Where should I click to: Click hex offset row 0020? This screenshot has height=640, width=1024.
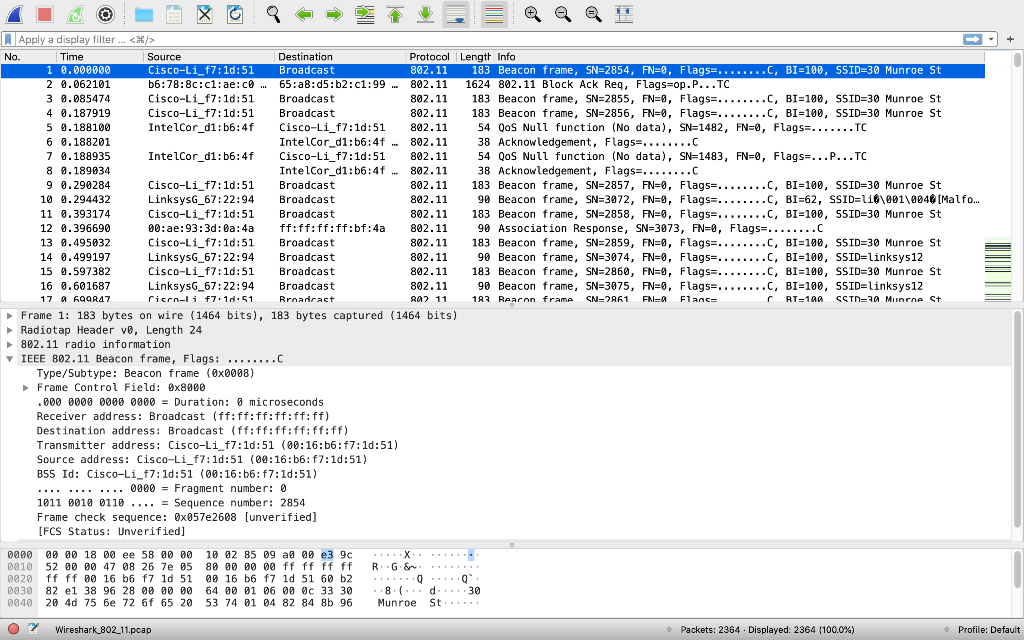pyautogui.click(x=20, y=578)
